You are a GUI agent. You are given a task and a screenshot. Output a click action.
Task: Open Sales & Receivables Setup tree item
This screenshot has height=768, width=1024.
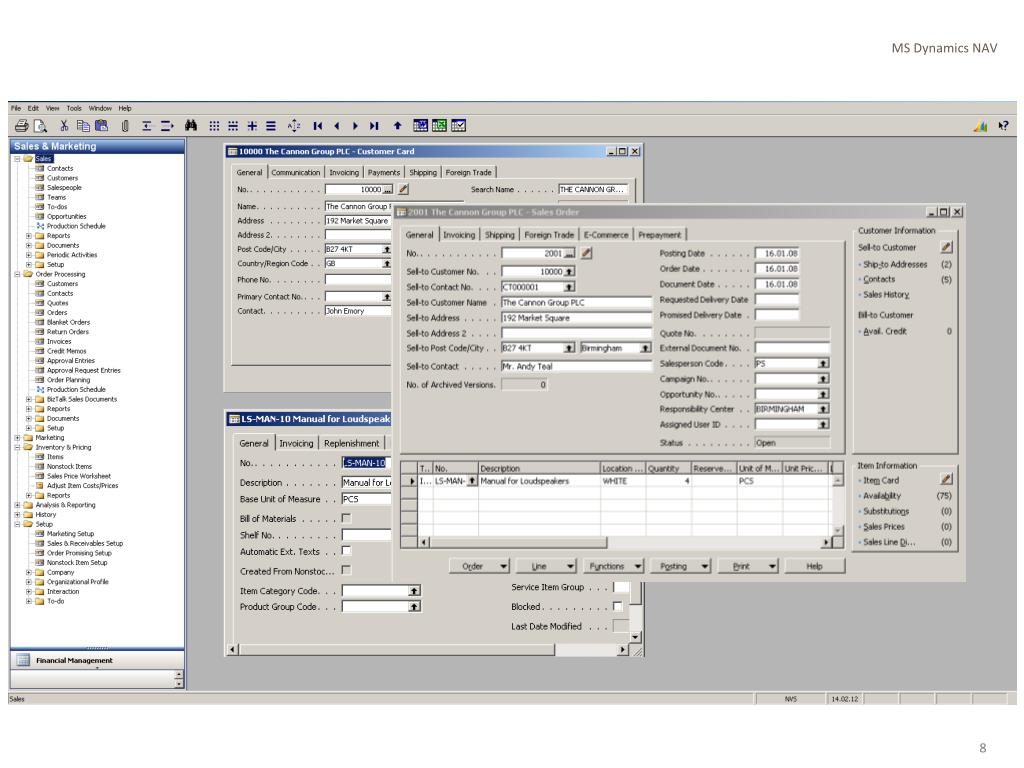pyautogui.click(x=85, y=543)
